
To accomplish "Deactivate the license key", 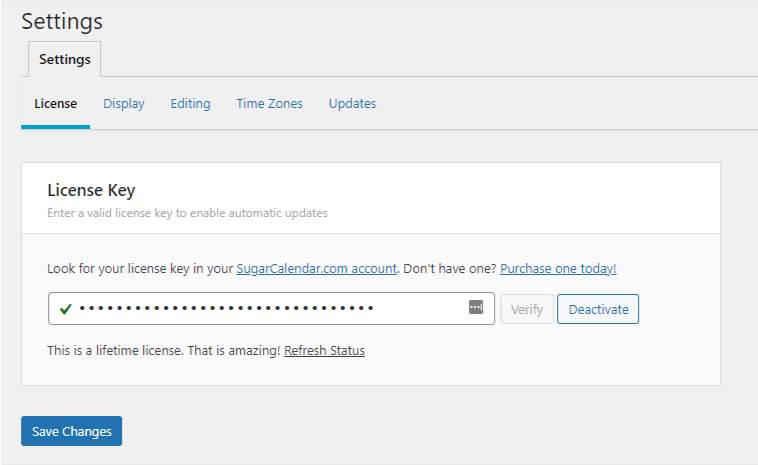I will [x=598, y=309].
